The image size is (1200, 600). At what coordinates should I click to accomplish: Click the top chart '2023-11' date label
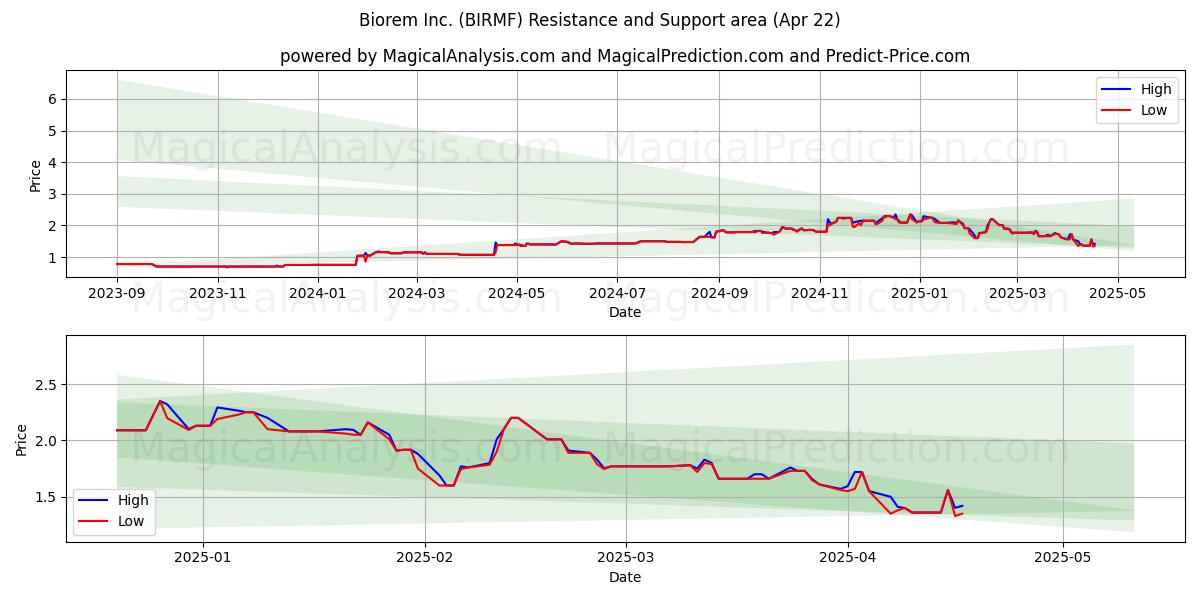click(217, 294)
